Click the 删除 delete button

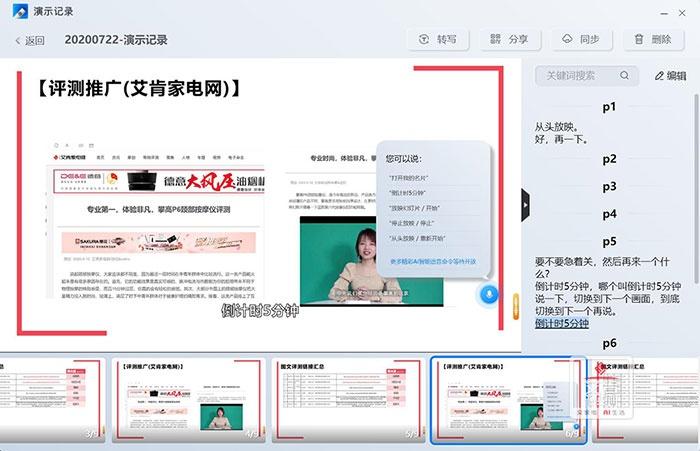(x=653, y=39)
